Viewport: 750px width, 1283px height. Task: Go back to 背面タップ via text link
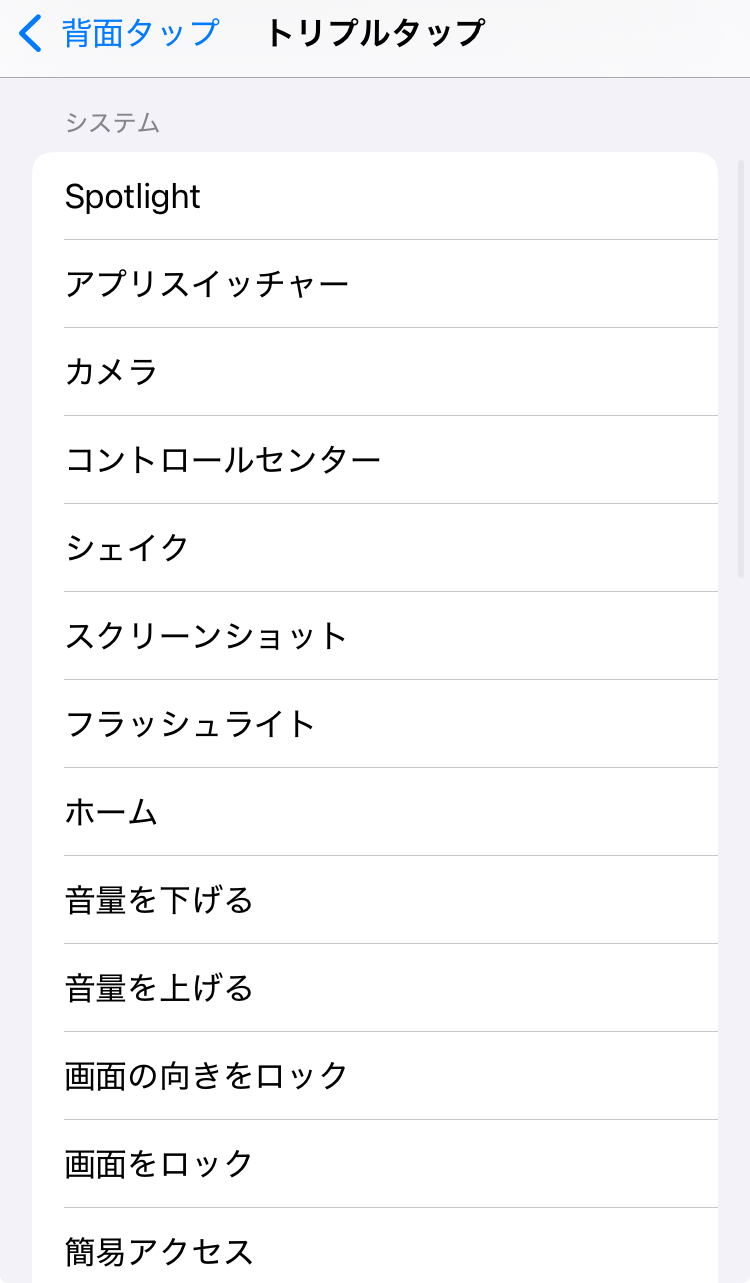[x=140, y=33]
